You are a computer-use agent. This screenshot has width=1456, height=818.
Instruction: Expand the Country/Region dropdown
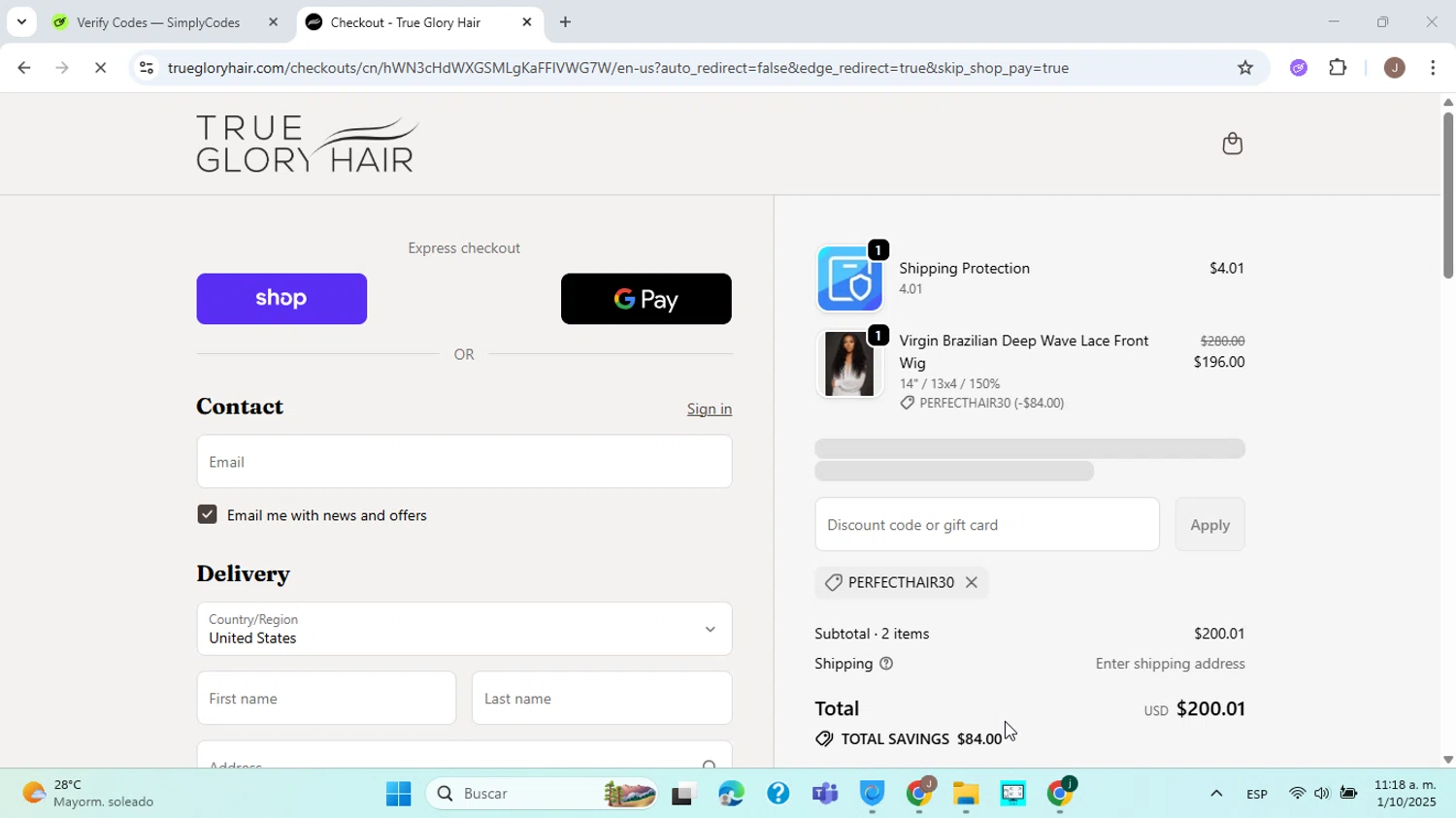pos(464,629)
